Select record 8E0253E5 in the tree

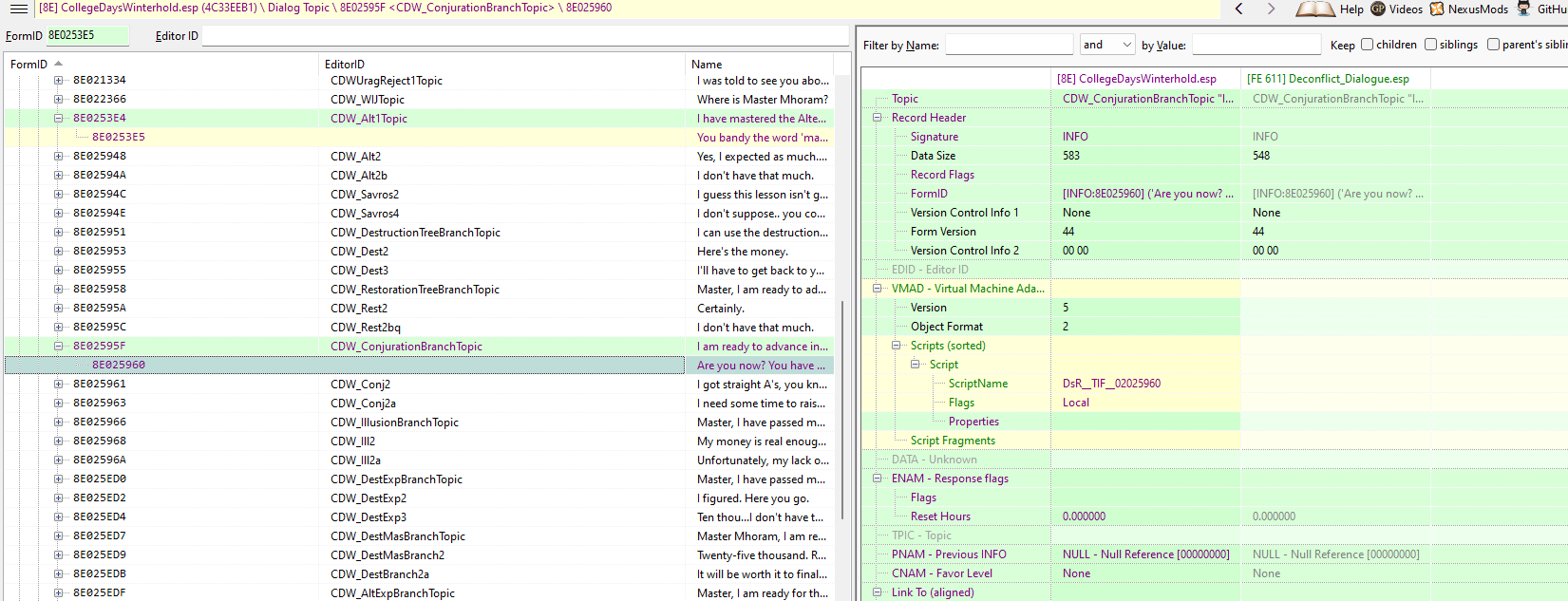pos(119,137)
